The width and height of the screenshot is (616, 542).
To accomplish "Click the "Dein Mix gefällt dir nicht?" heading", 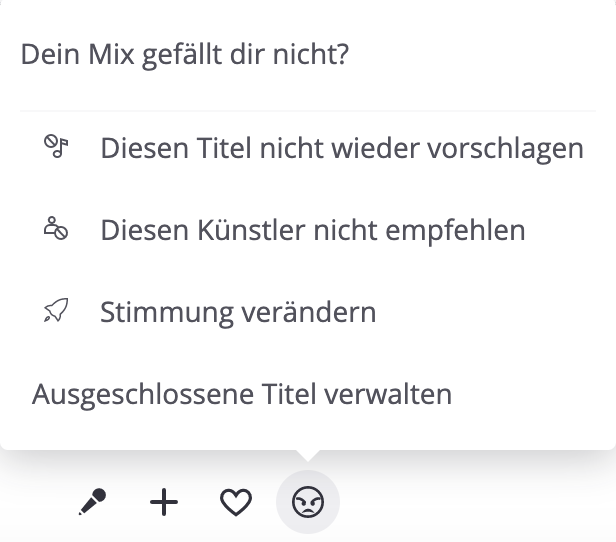I will [x=184, y=54].
